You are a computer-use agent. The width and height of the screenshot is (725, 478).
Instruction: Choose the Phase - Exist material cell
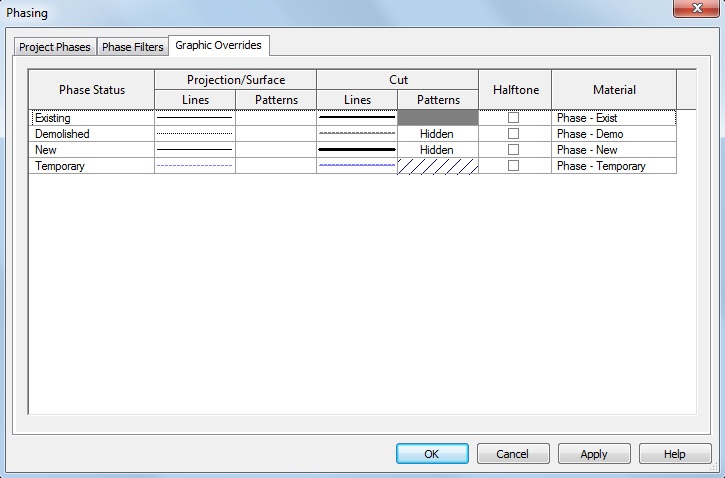[x=614, y=117]
